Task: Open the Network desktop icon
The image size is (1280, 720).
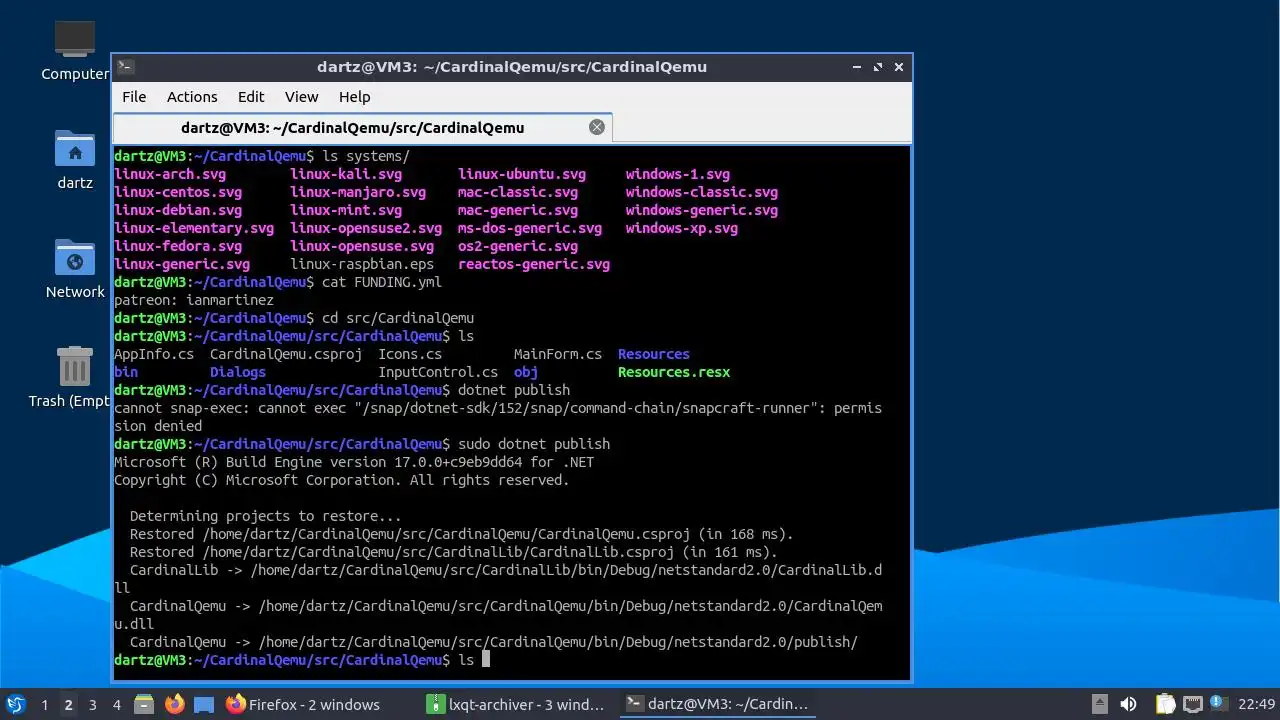Action: 74,268
